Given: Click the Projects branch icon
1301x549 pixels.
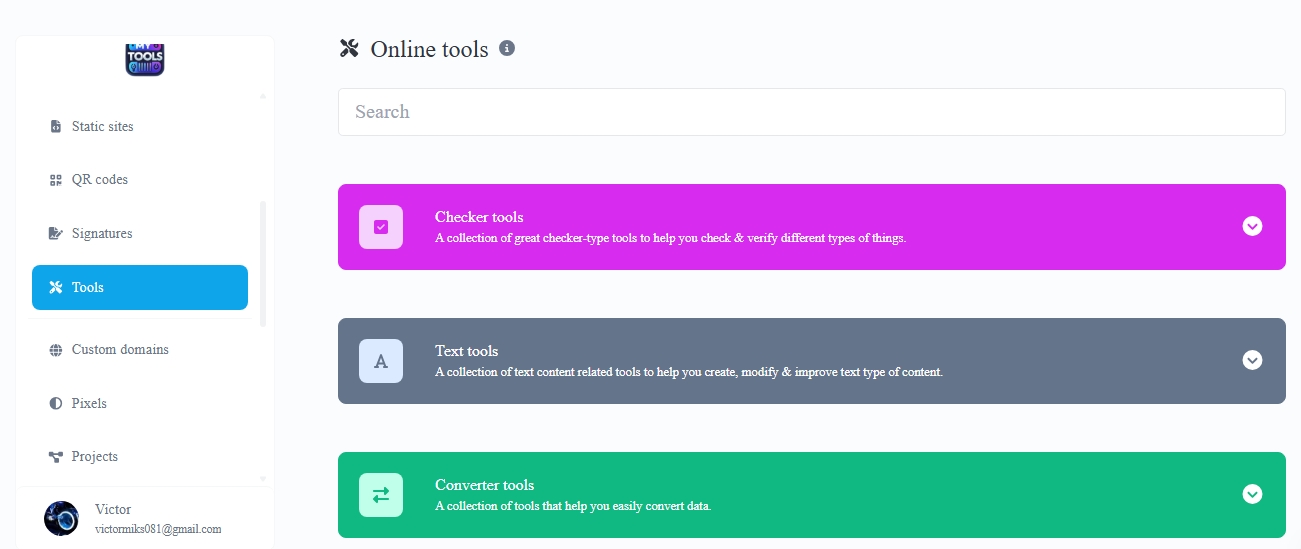Looking at the screenshot, I should (x=55, y=457).
